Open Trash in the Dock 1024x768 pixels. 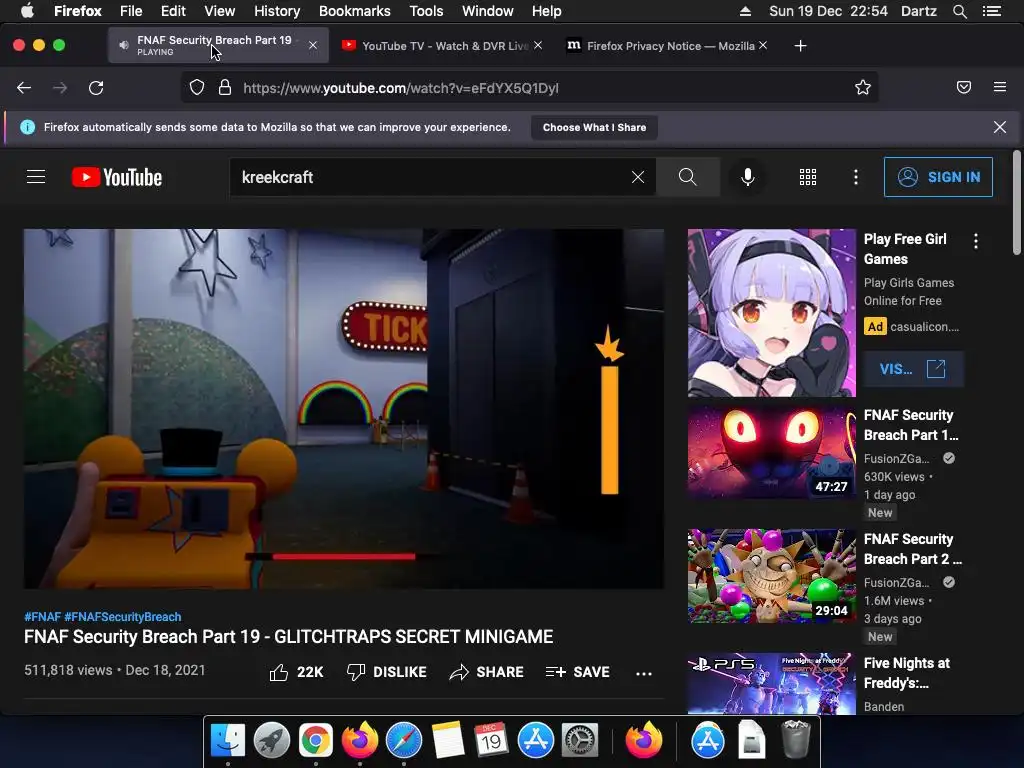point(795,739)
